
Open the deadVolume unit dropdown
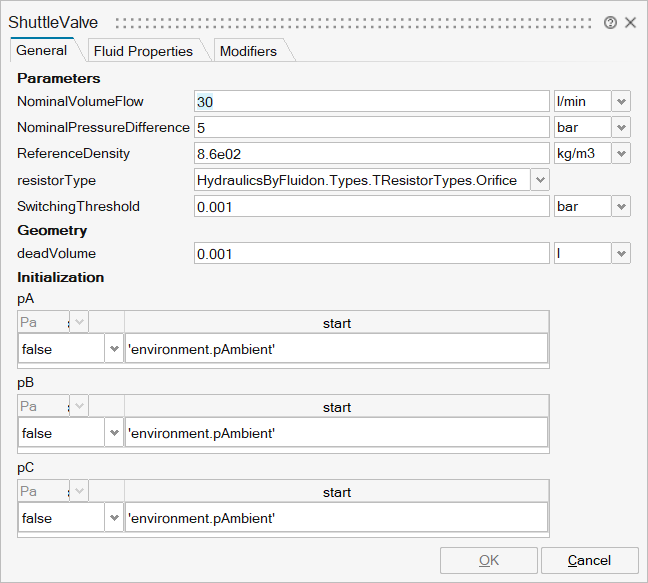621,254
